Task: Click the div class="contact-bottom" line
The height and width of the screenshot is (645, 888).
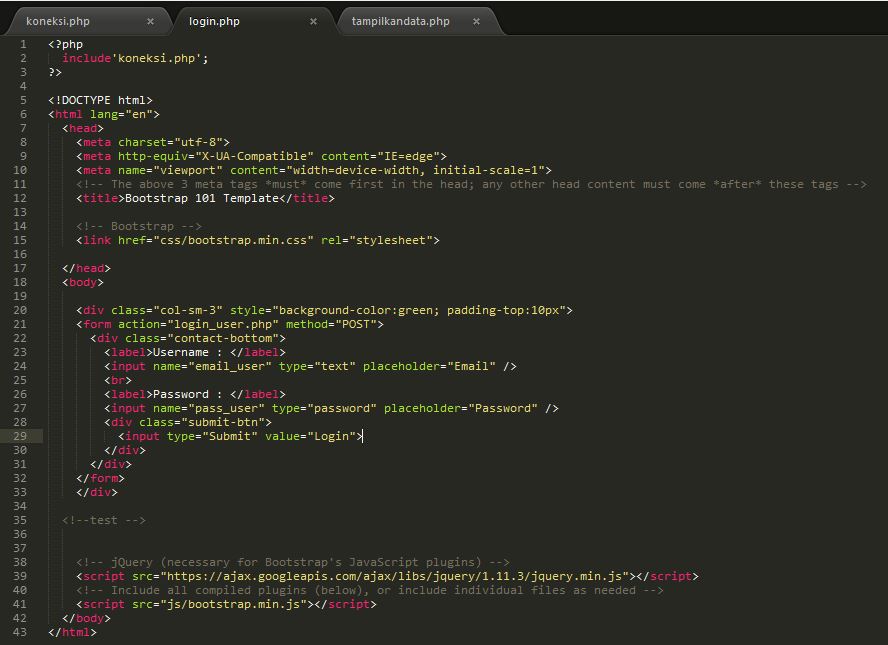Action: click(188, 339)
